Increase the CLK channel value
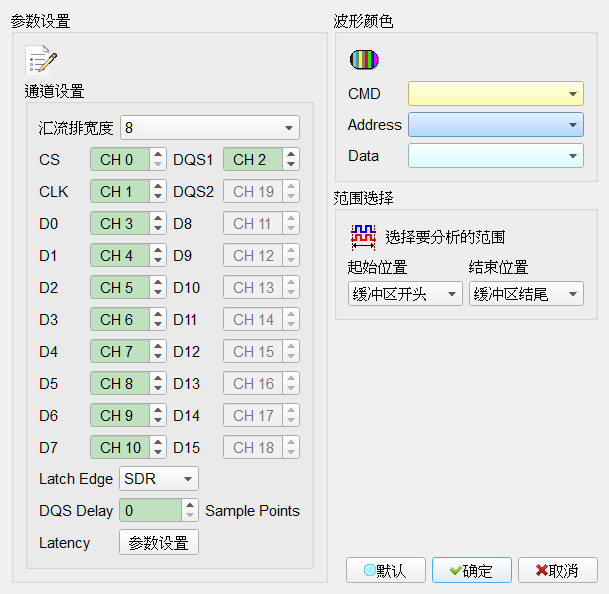The height and width of the screenshot is (594, 609). [158, 186]
